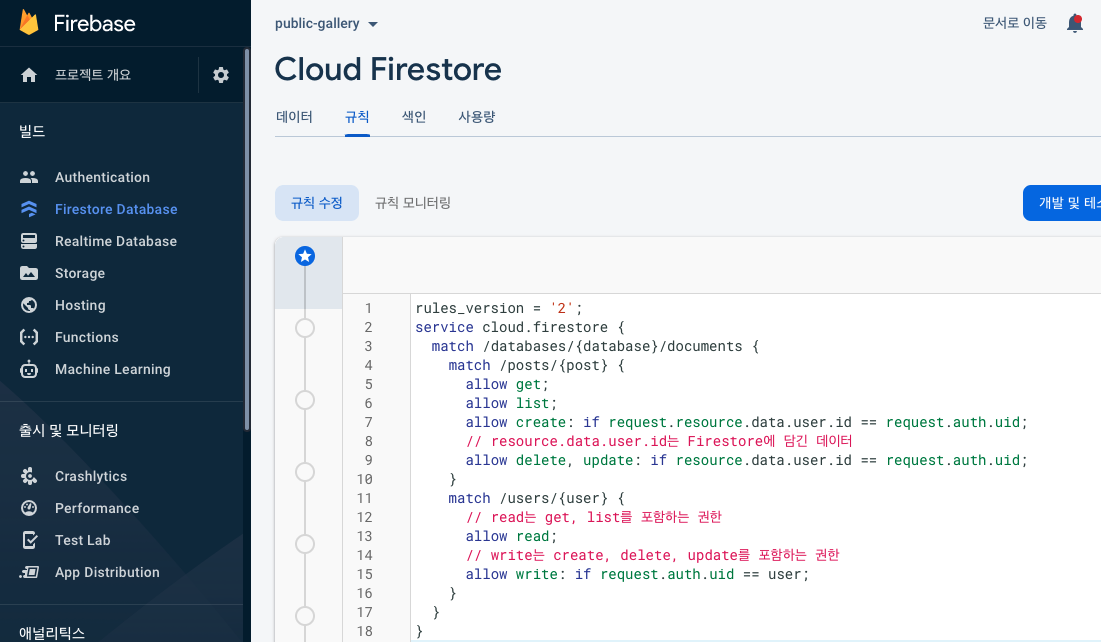Image resolution: width=1101 pixels, height=642 pixels.
Task: Click the 출시 및 모니터링 section heading
Action: tap(69, 430)
